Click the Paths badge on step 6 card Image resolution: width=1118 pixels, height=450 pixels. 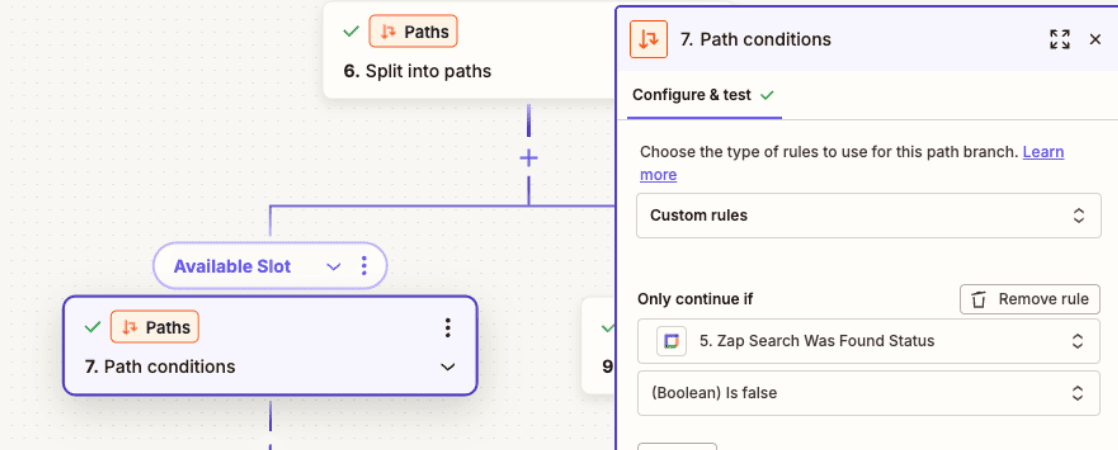pos(413,31)
